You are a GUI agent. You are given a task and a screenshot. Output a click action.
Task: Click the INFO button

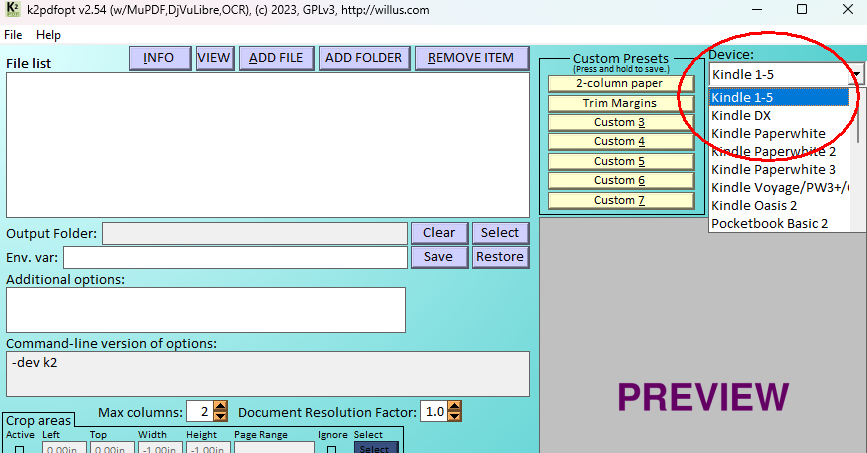tap(160, 58)
